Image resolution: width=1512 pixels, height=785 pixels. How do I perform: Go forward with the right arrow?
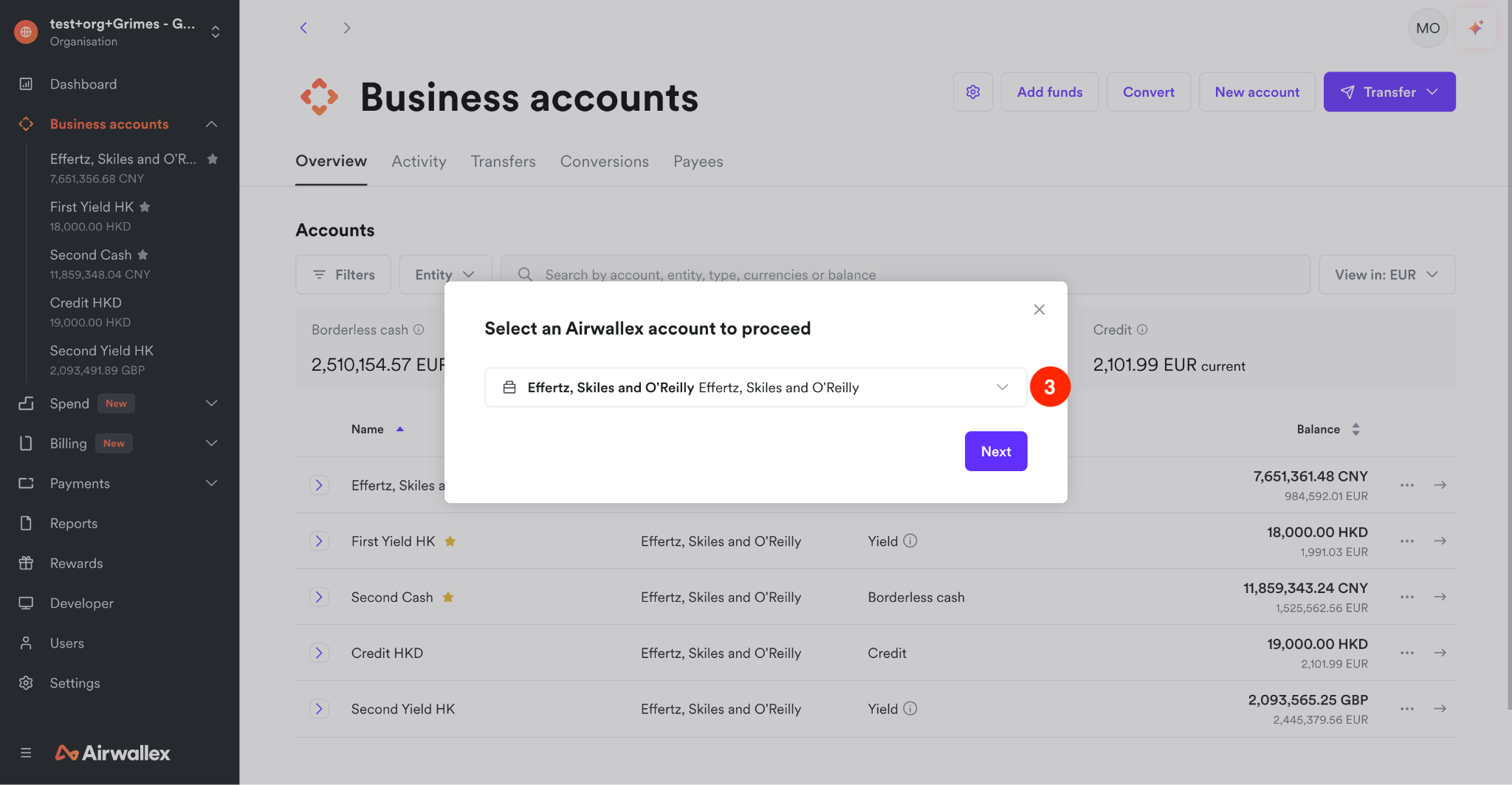point(347,28)
